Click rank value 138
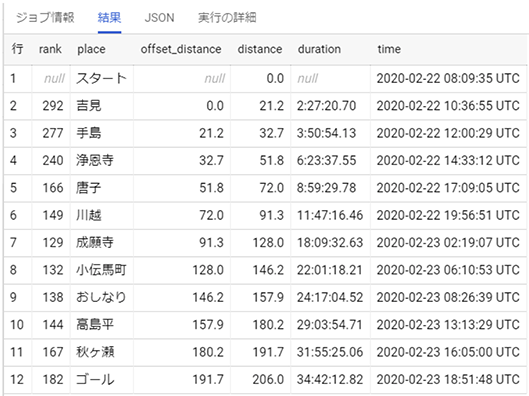This screenshot has width=529, height=396. pyautogui.click(x=53, y=297)
